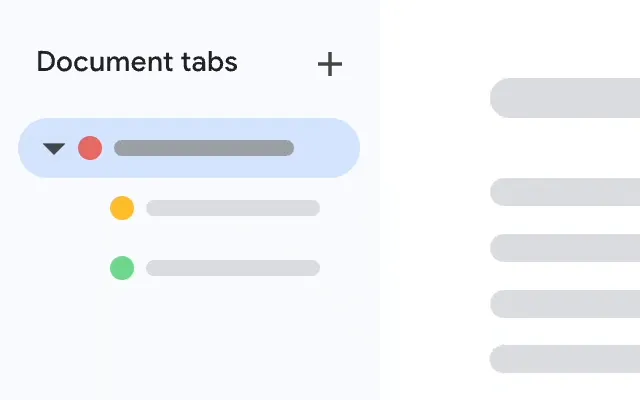Click the second body text line in the document
Viewport: 640px width, 400px height.
point(565,247)
